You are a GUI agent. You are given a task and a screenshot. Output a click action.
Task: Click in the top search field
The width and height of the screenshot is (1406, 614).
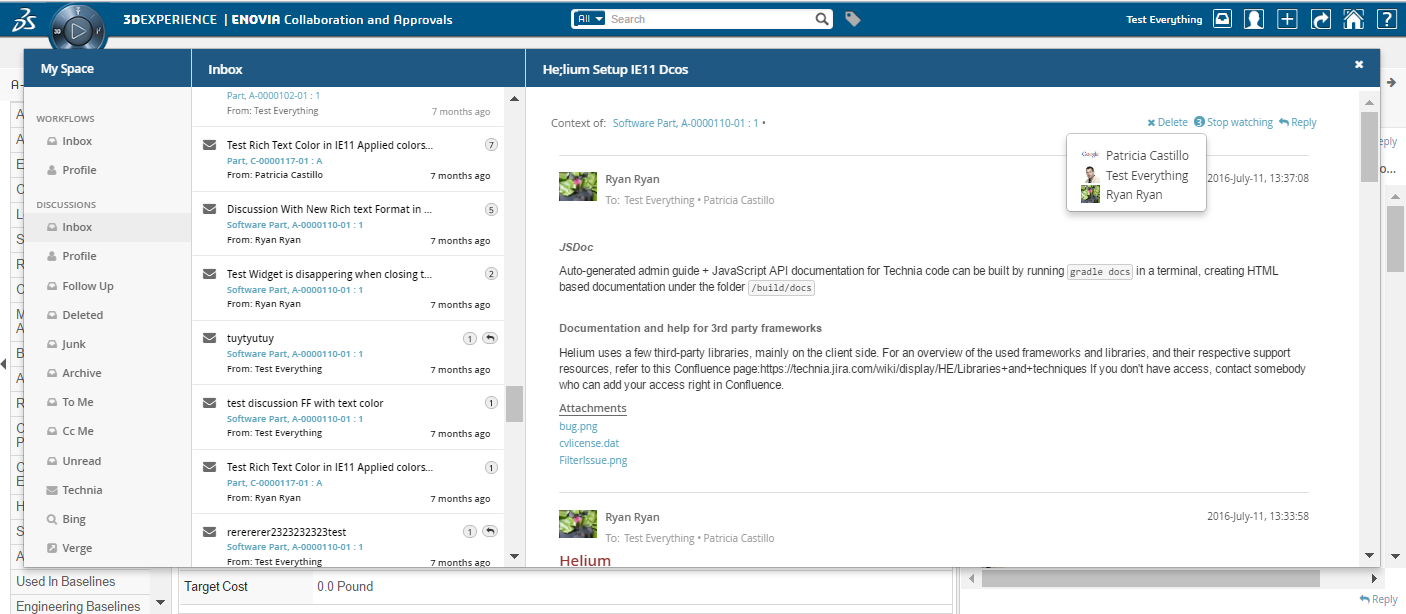coord(710,19)
